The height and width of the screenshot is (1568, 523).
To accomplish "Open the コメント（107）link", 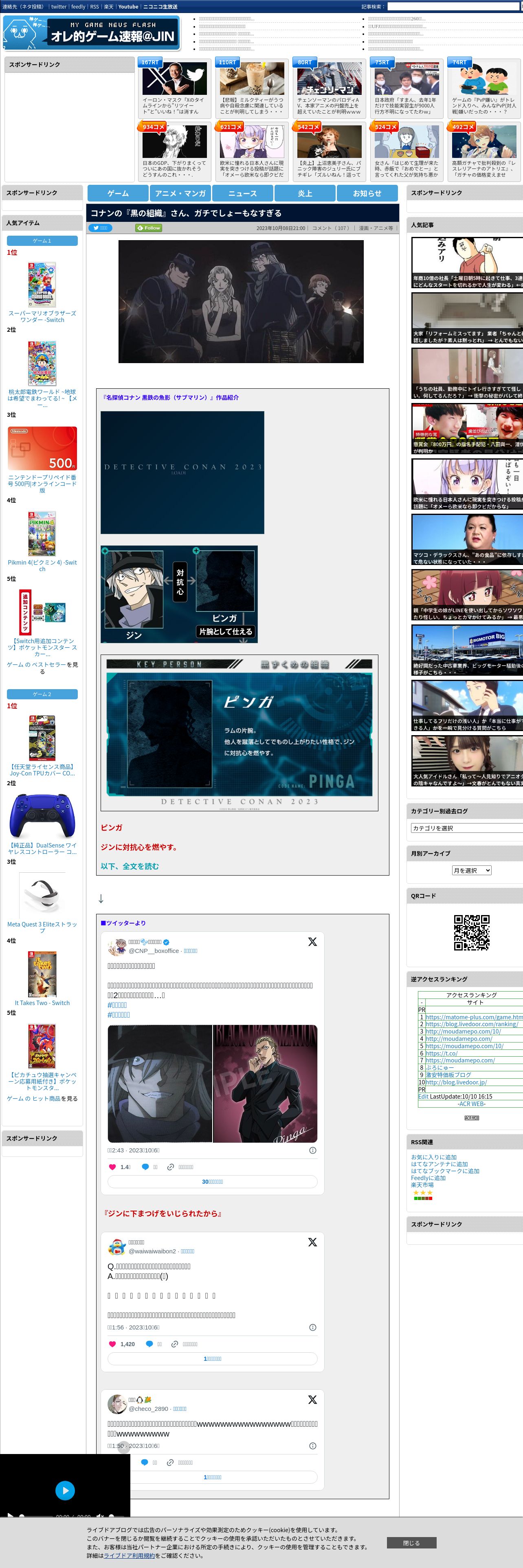I will (x=331, y=228).
